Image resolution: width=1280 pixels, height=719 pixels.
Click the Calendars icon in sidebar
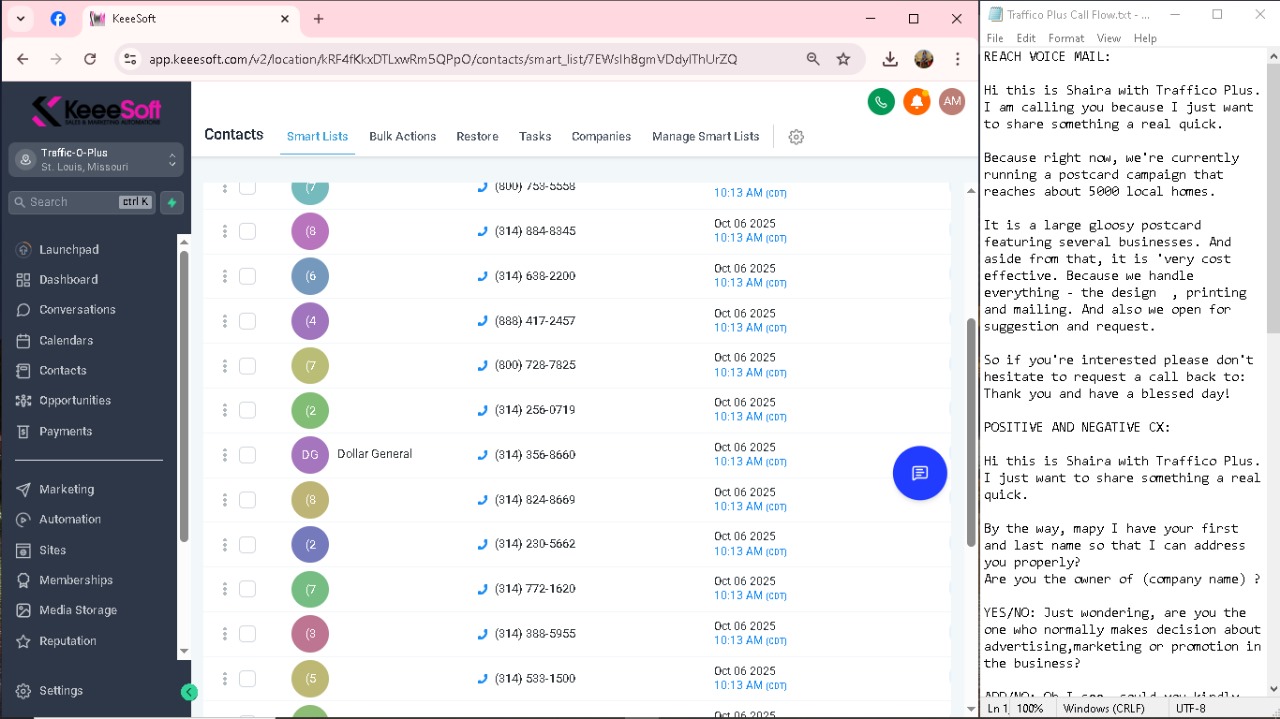(23, 341)
